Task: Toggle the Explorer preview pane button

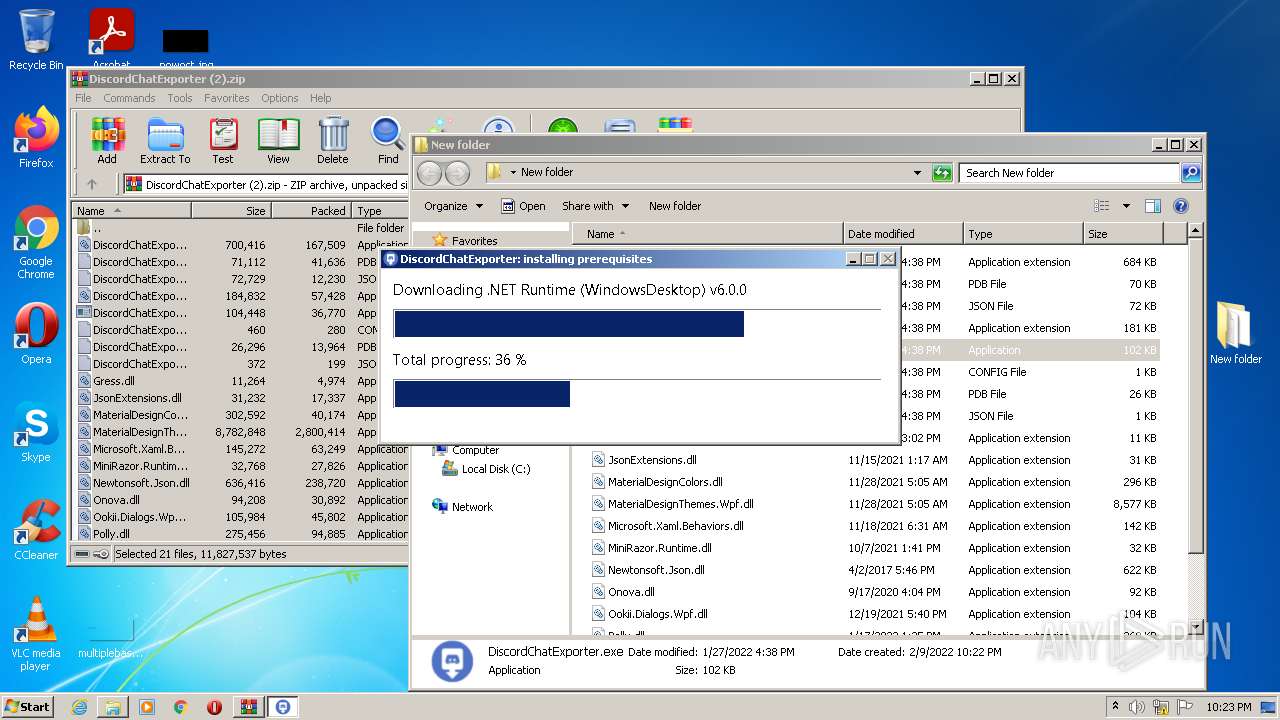Action: (x=1152, y=206)
